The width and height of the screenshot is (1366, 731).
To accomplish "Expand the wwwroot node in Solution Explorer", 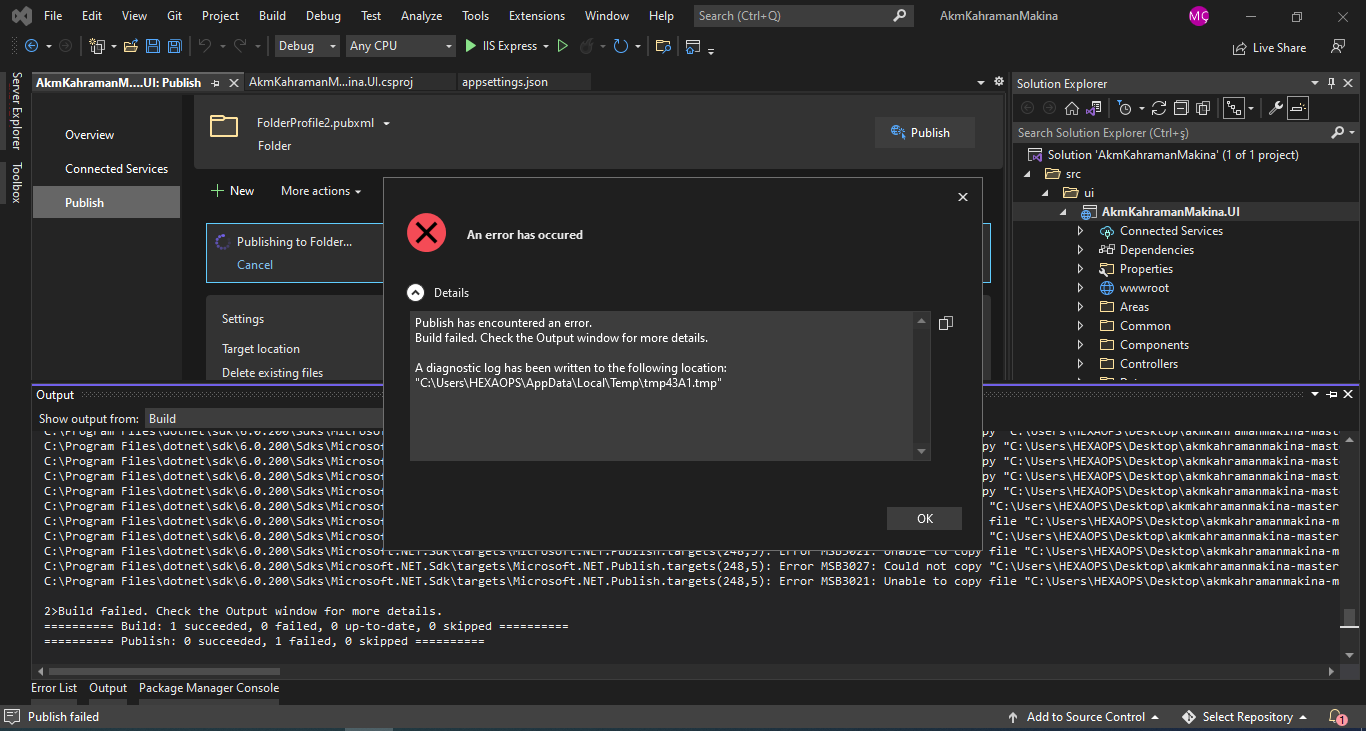I will tap(1080, 288).
